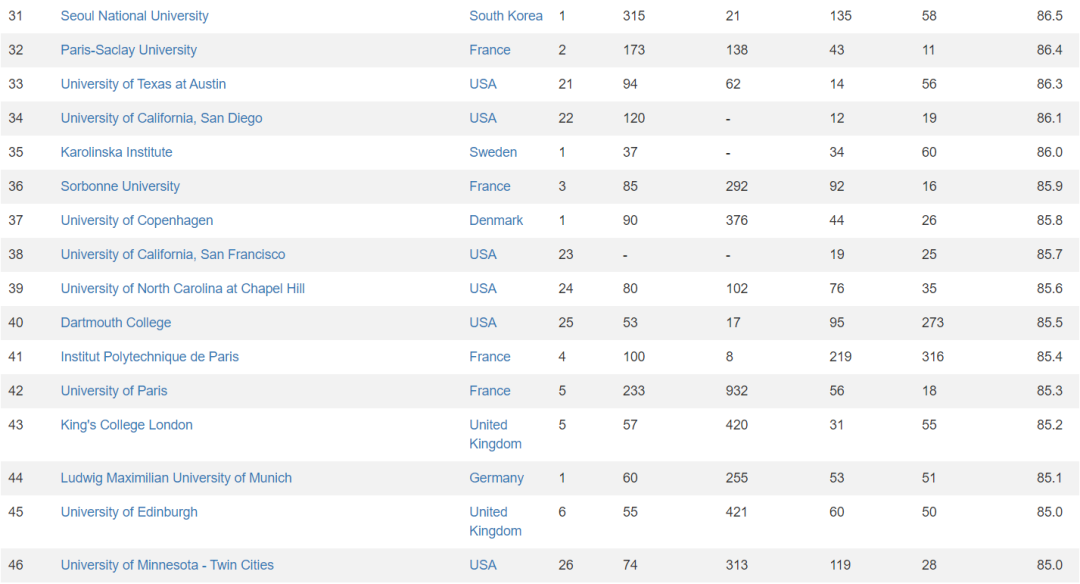Open the Karolinska Institute page

(116, 152)
